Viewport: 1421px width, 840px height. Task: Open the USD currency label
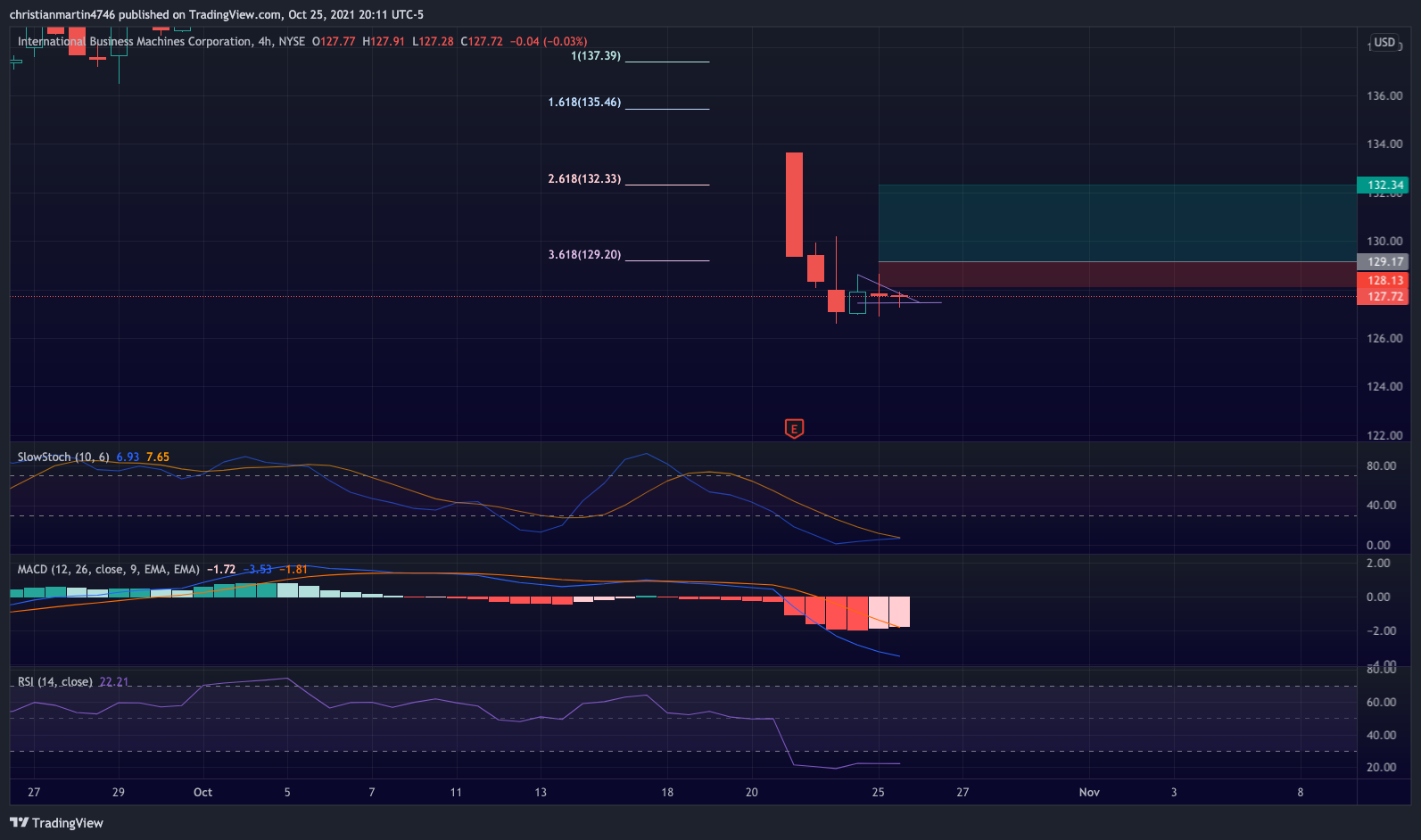click(x=1384, y=42)
